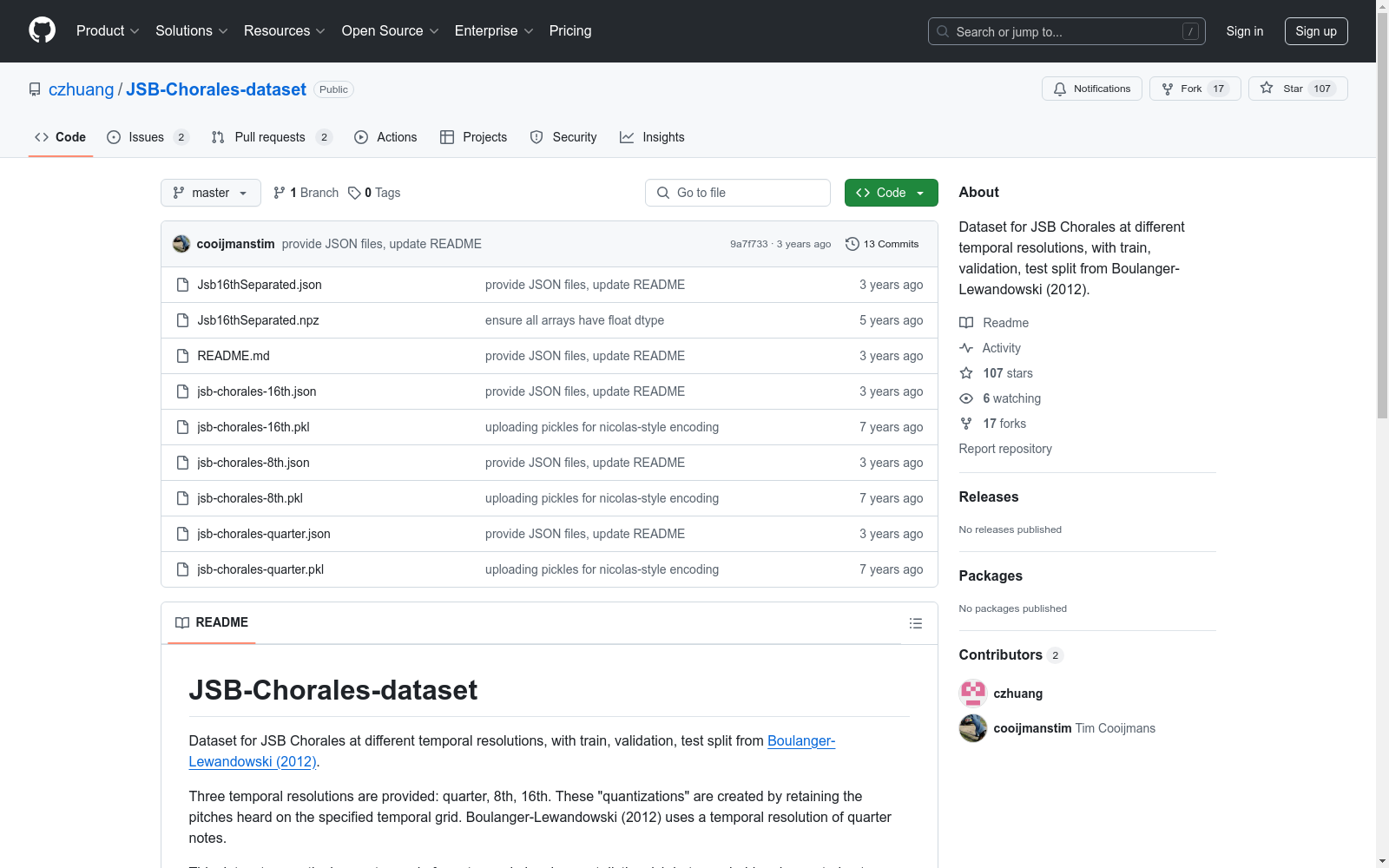Expand the Solutions menu

pyautogui.click(x=192, y=31)
